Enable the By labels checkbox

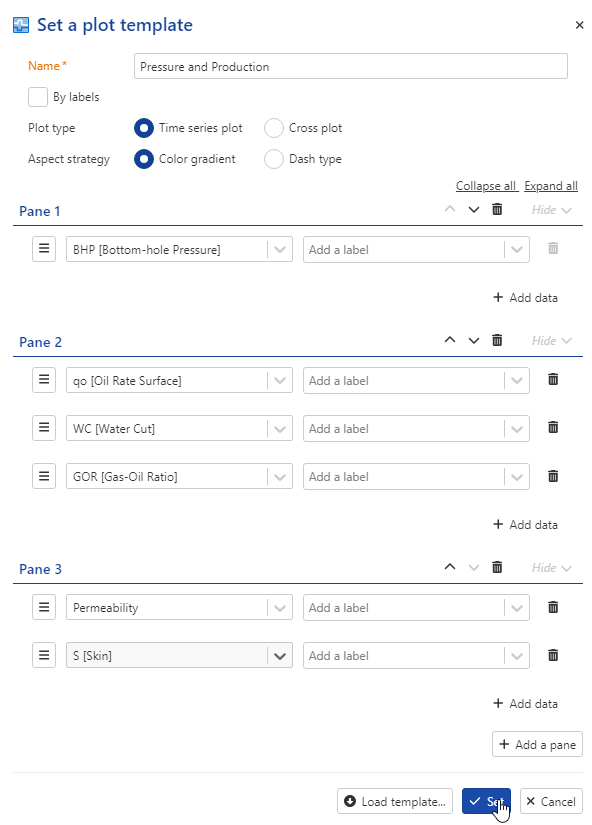pos(38,97)
